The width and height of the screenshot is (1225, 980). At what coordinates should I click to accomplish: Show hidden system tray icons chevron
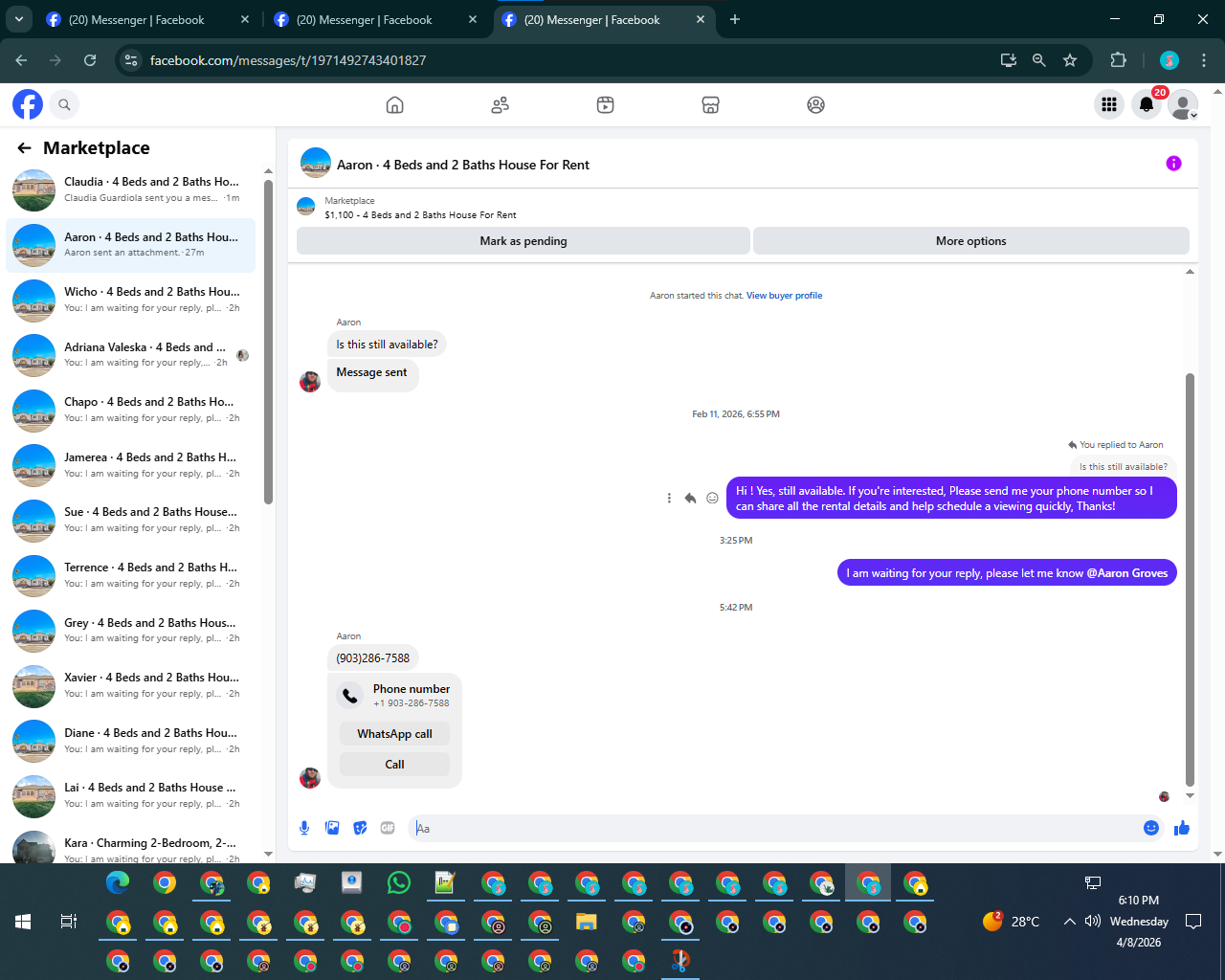point(1069,922)
